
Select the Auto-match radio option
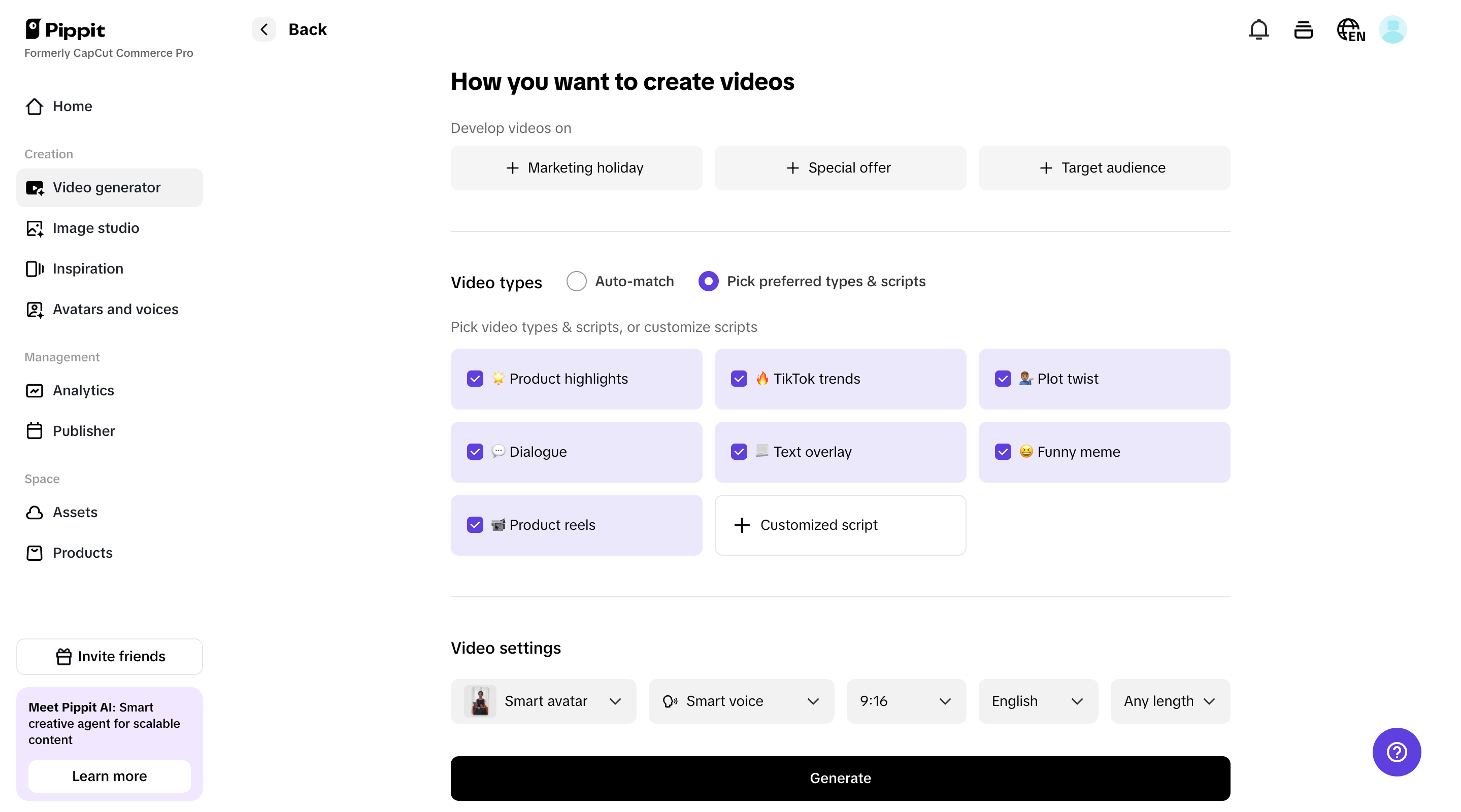tap(577, 281)
